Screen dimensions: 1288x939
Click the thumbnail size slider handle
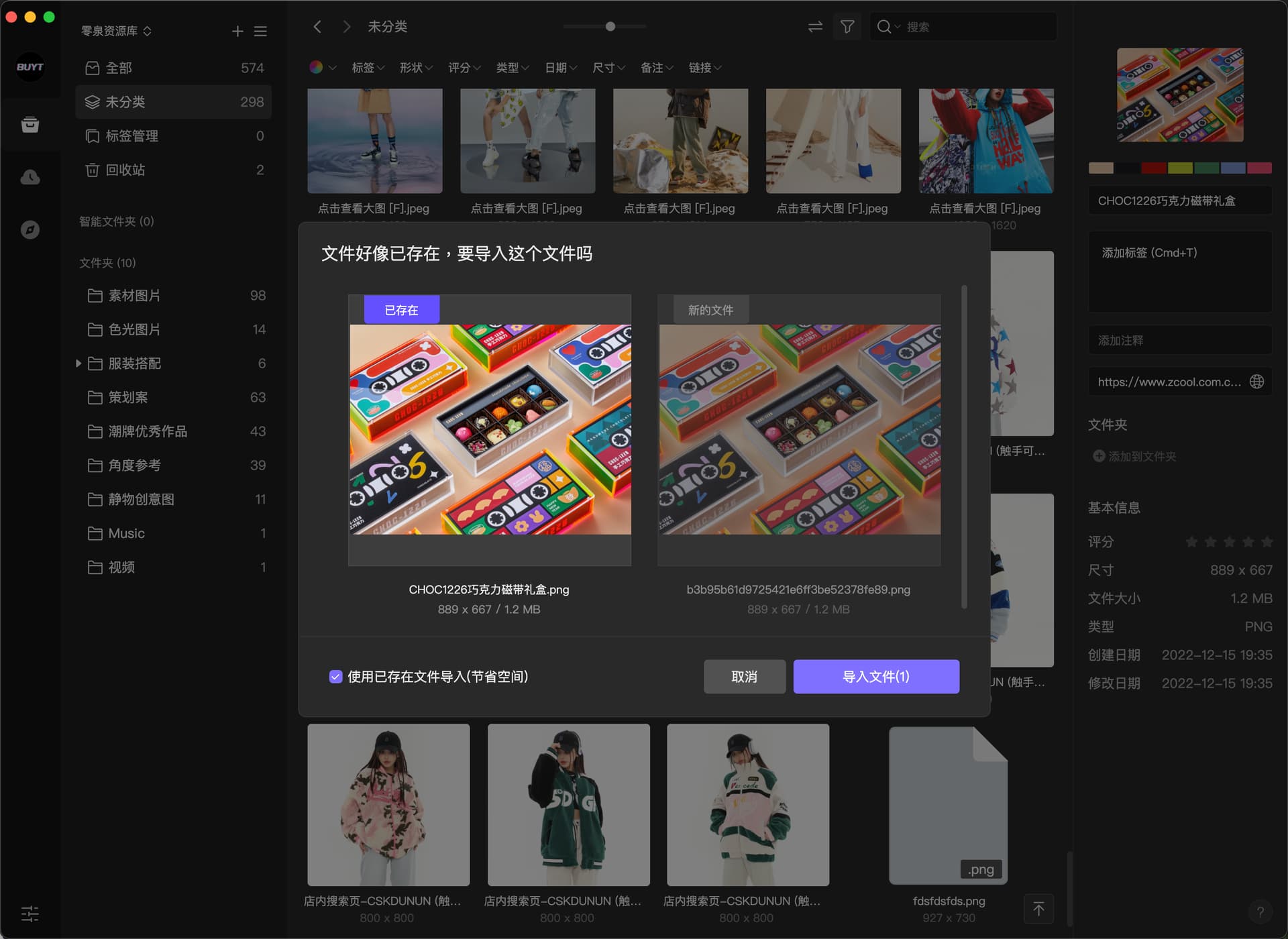pyautogui.click(x=610, y=27)
